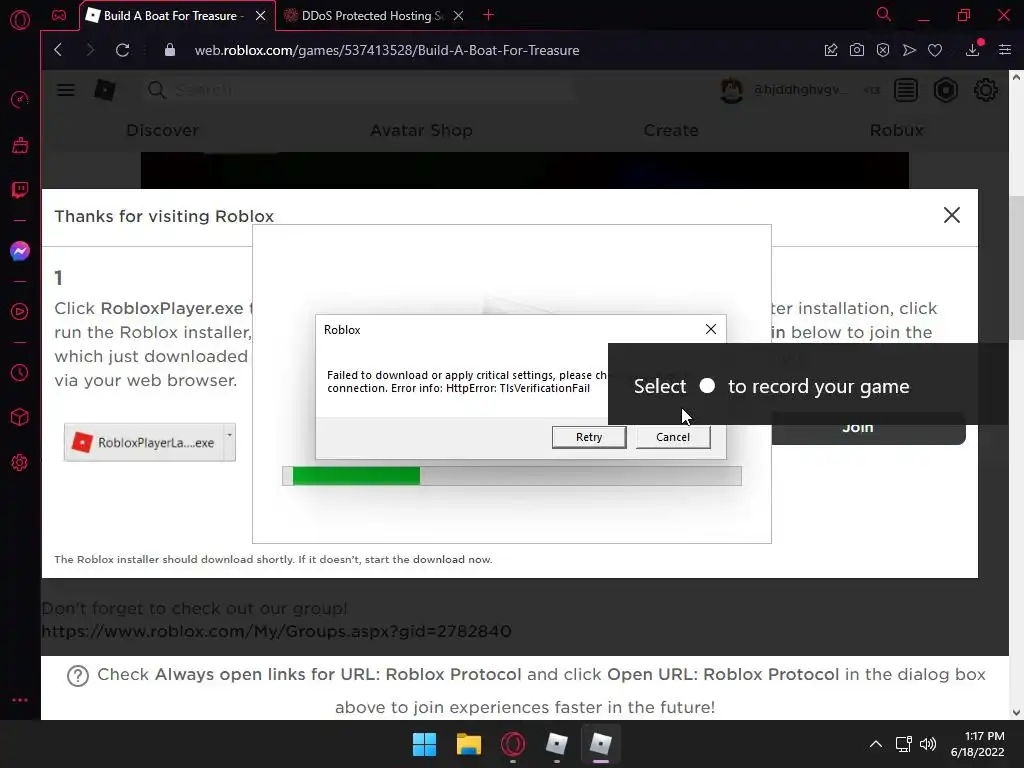Switch to the active Roblox taskbar window

point(600,744)
